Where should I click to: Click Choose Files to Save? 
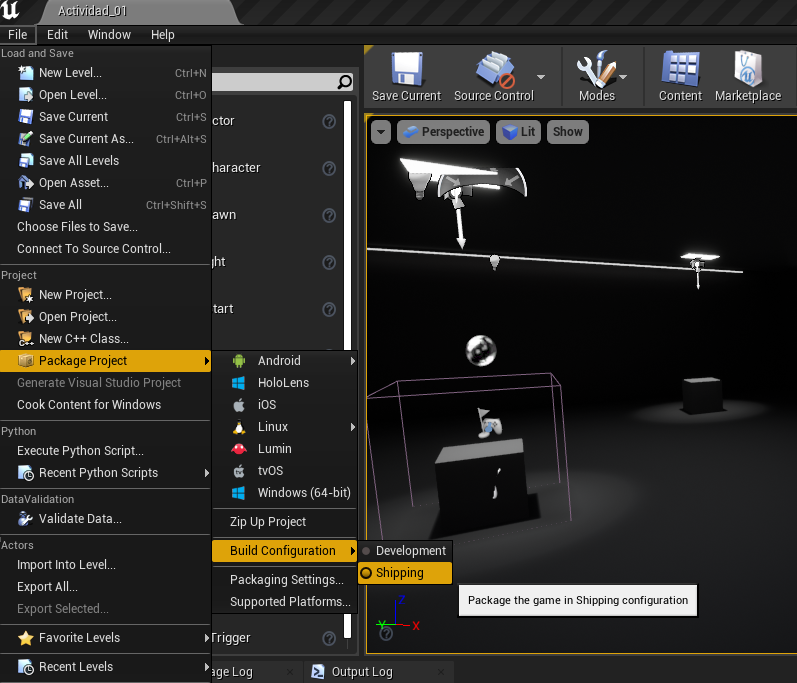(105, 227)
